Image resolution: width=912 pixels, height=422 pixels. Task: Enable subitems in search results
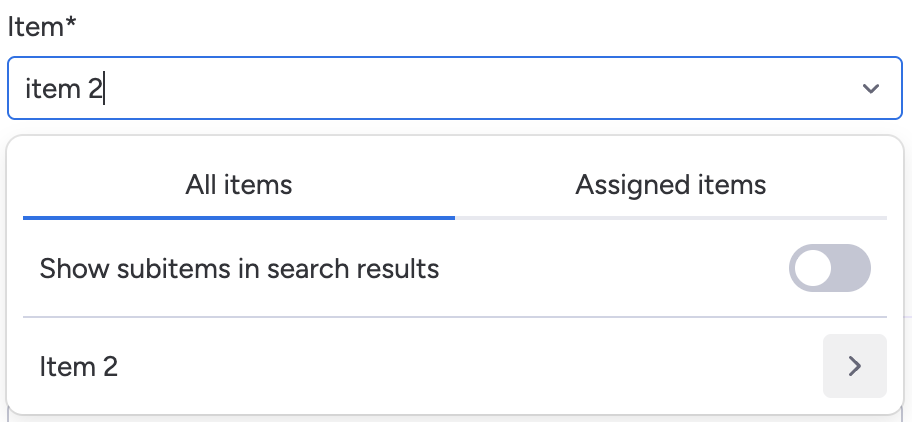(x=829, y=268)
